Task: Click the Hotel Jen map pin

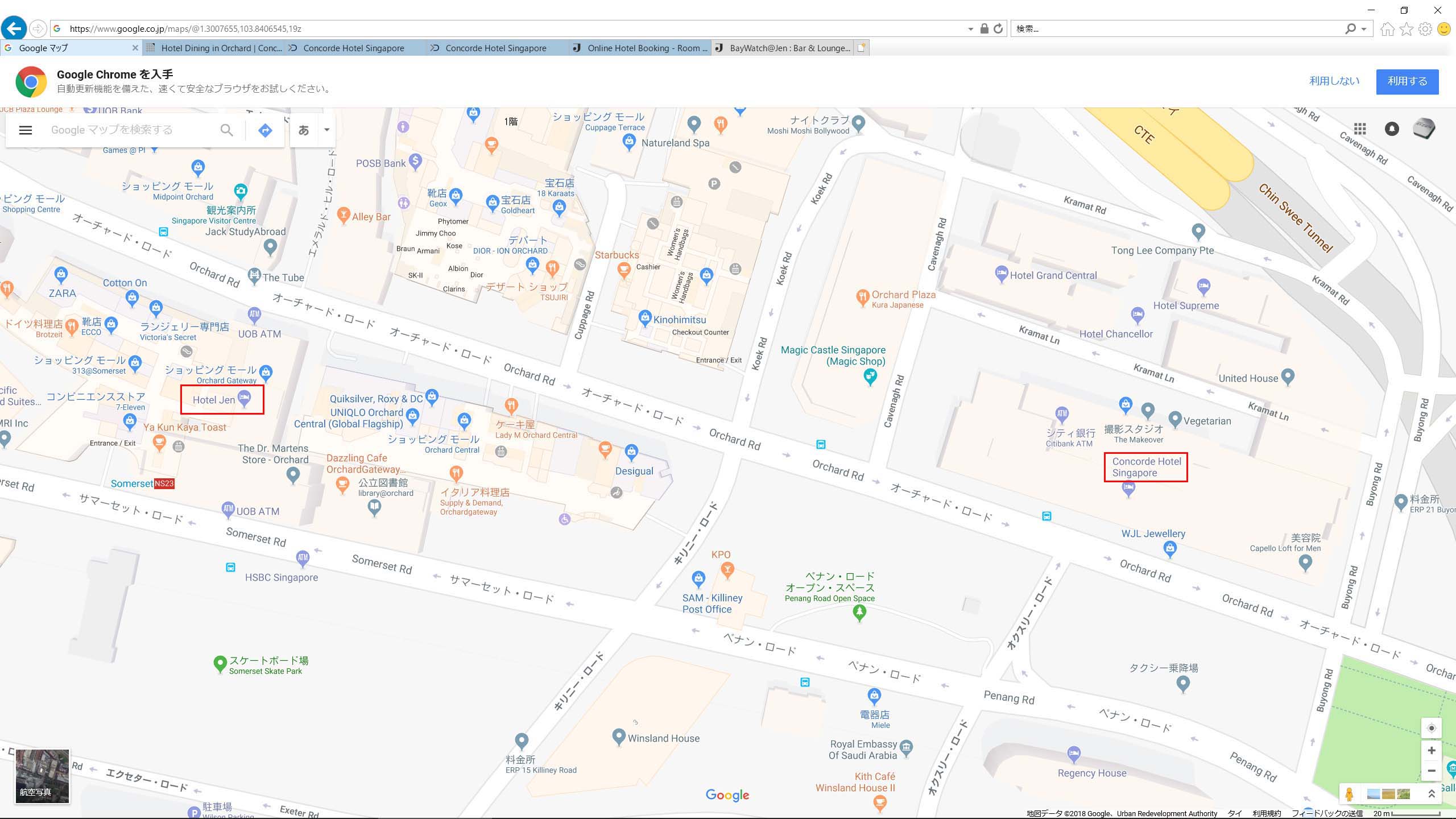Action: 244,399
